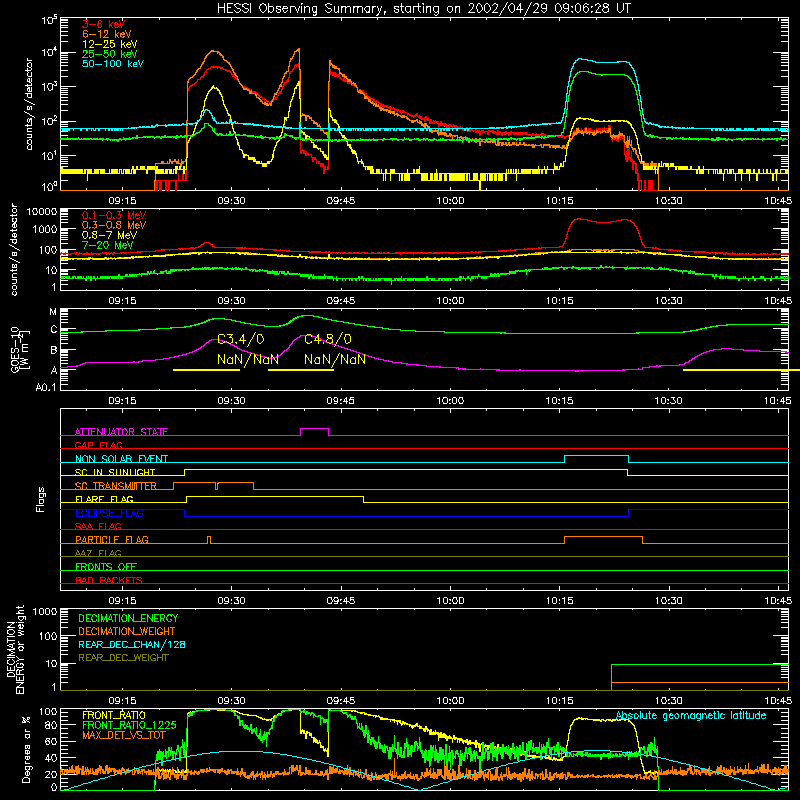Viewport: 800px width, 800px height.
Task: Click the 'REAR_DEC_WEIGHT' legend label
Action: [x=123, y=658]
